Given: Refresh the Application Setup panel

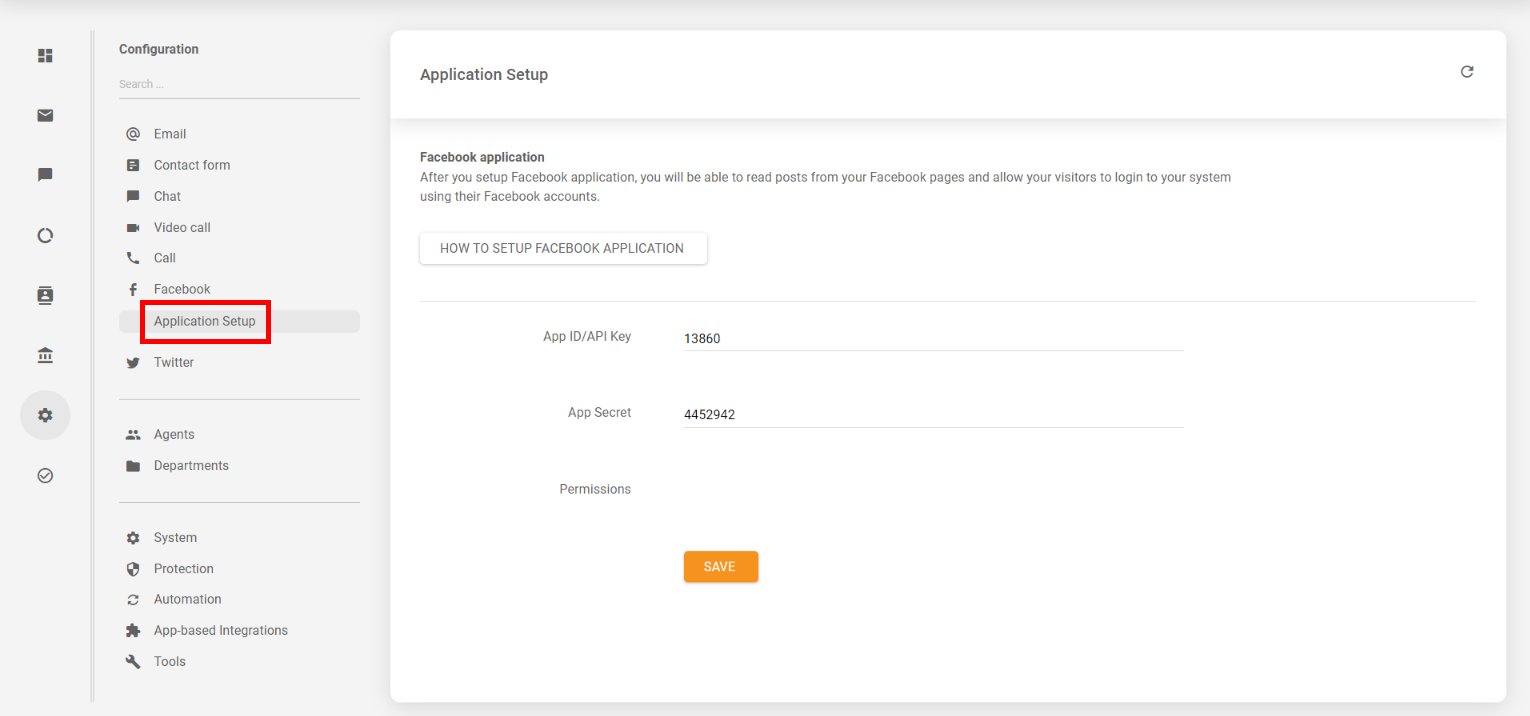Looking at the screenshot, I should pyautogui.click(x=1467, y=72).
